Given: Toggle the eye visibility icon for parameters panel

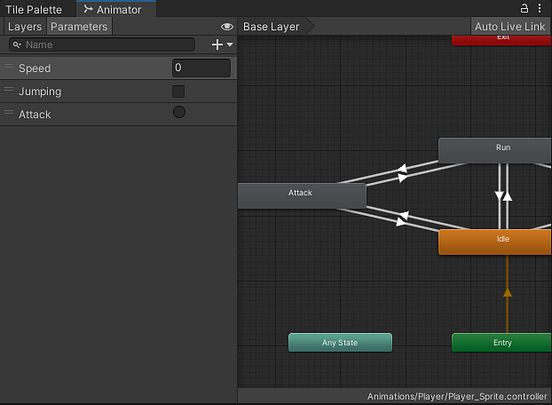Looking at the screenshot, I should click(227, 26).
